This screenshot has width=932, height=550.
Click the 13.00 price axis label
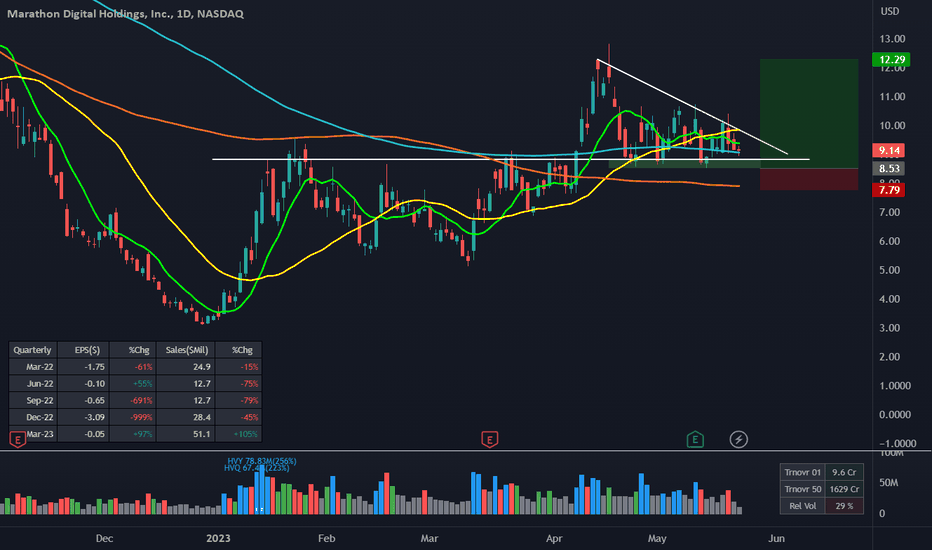tap(892, 39)
